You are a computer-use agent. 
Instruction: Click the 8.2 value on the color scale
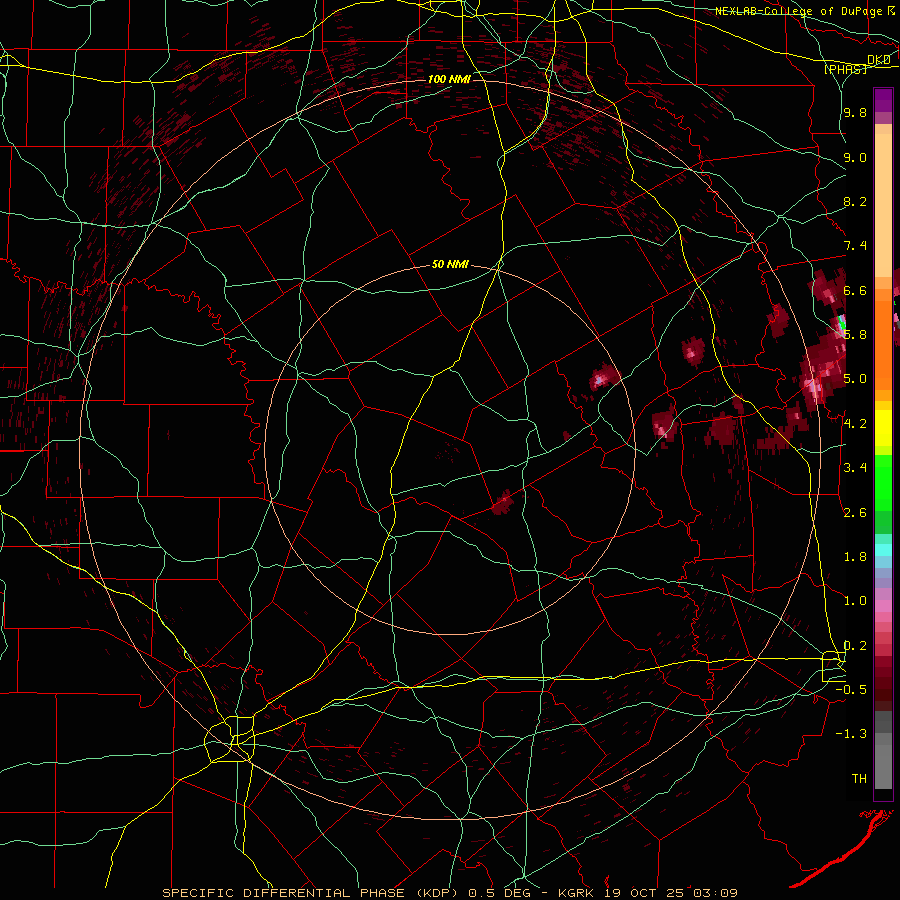(x=855, y=201)
